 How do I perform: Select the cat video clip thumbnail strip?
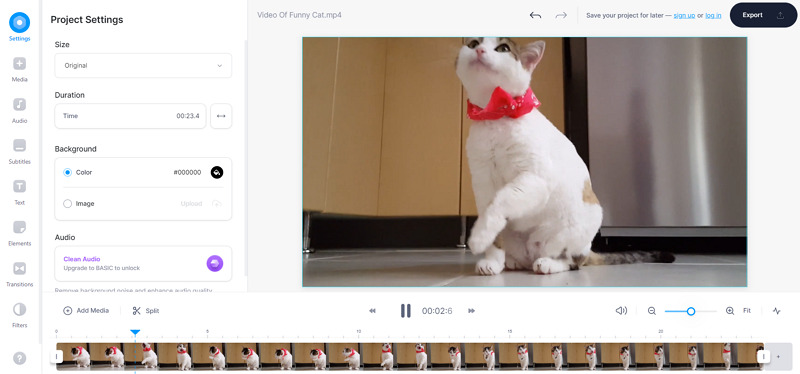(410, 356)
